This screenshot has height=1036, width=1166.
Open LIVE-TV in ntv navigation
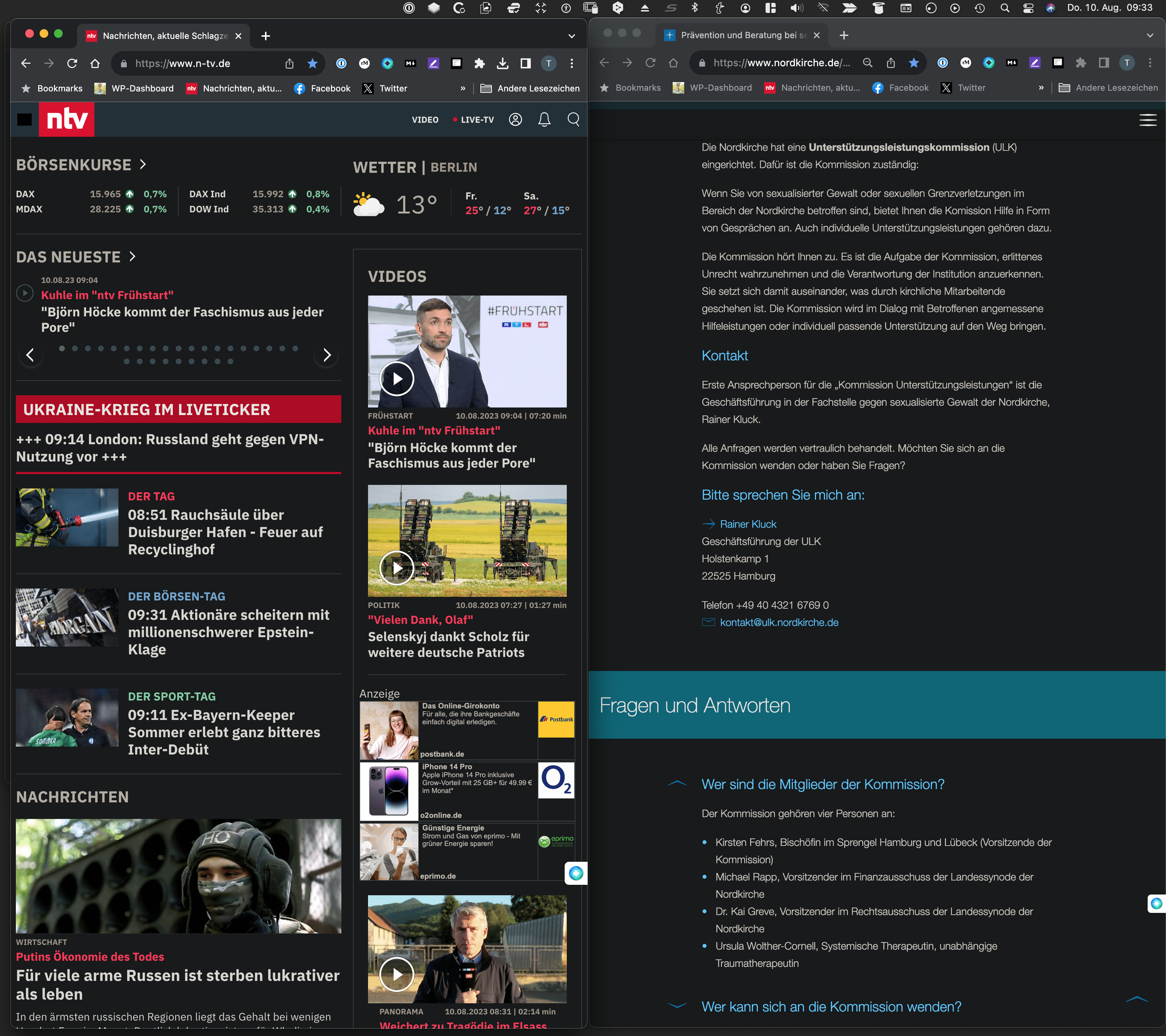474,120
